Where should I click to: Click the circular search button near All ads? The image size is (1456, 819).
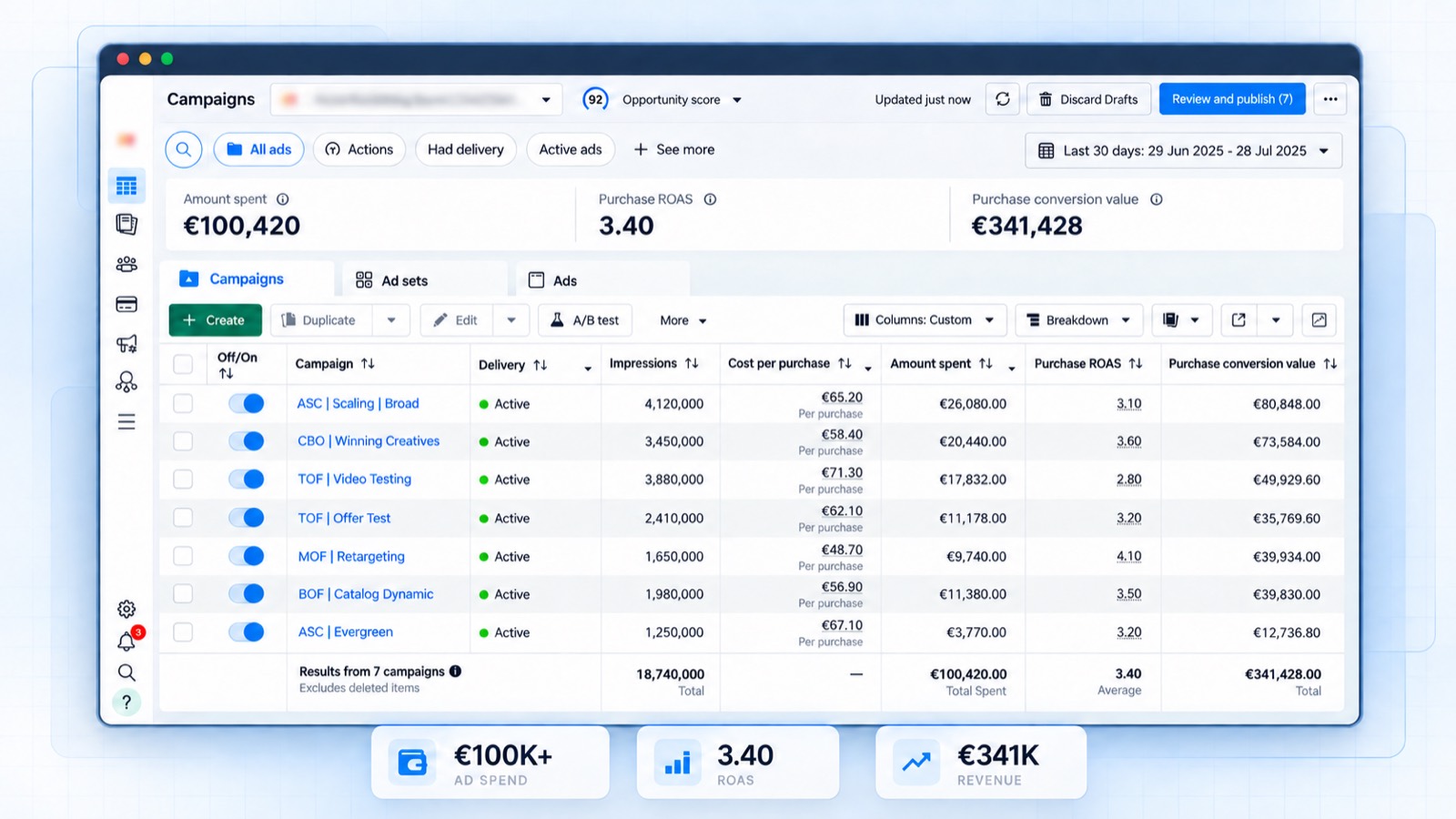[x=184, y=149]
